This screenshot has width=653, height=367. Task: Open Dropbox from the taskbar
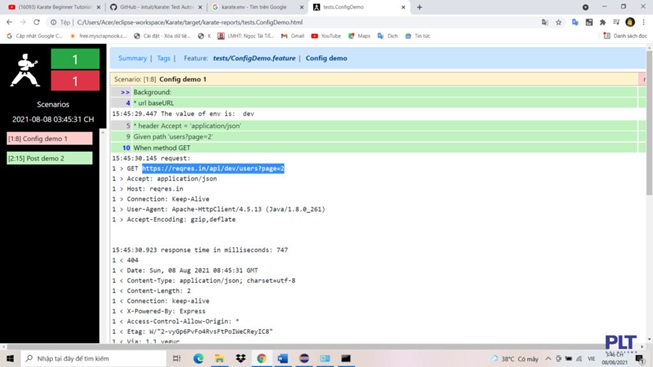point(241,358)
